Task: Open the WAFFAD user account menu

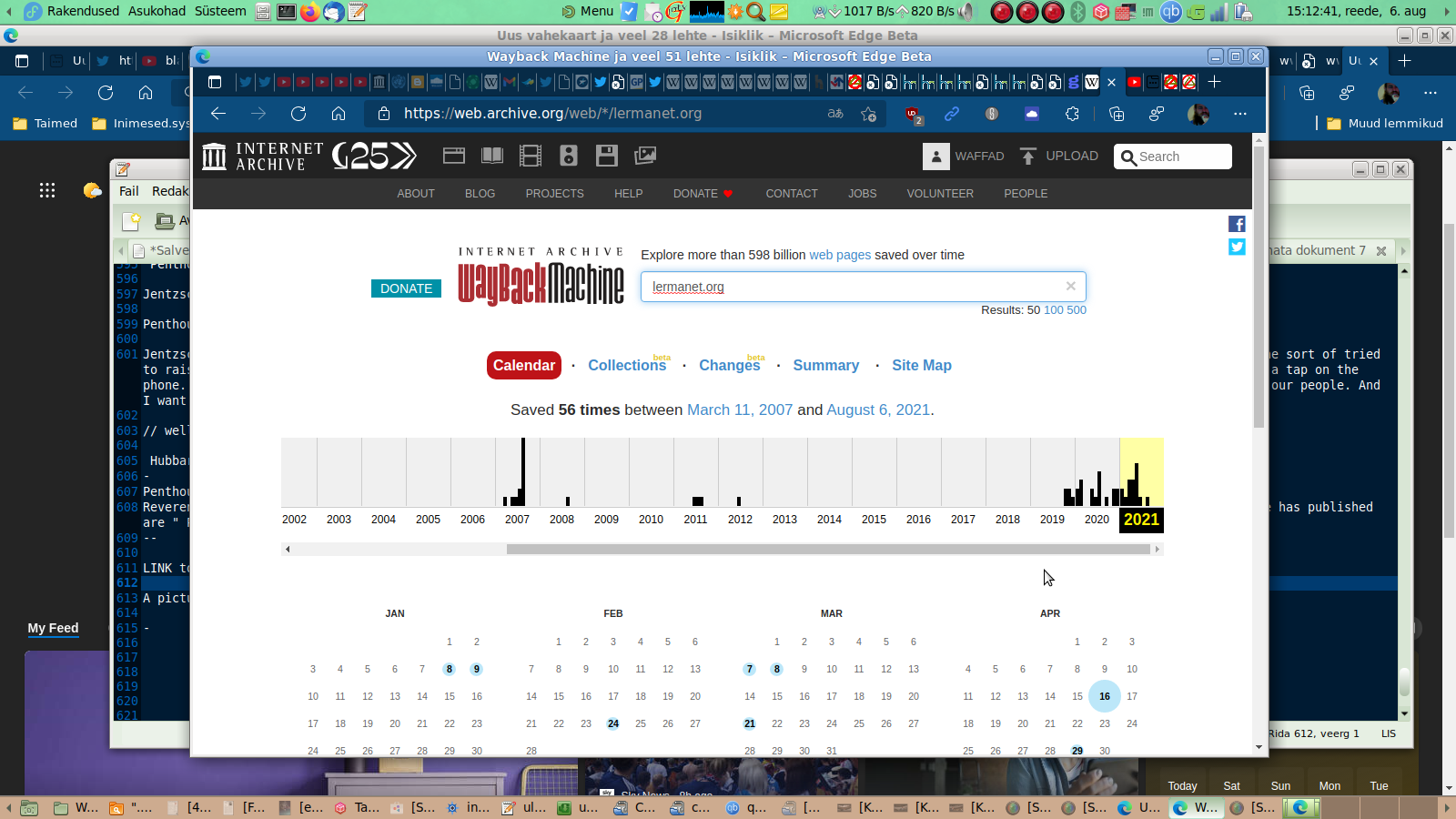Action: coord(964,157)
